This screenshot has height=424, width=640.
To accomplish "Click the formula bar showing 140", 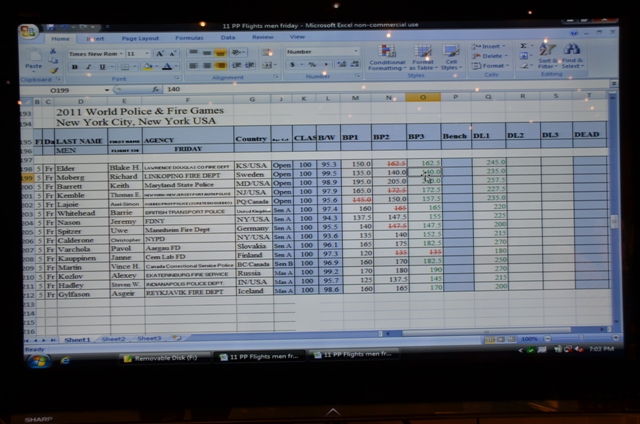I will (384, 88).
